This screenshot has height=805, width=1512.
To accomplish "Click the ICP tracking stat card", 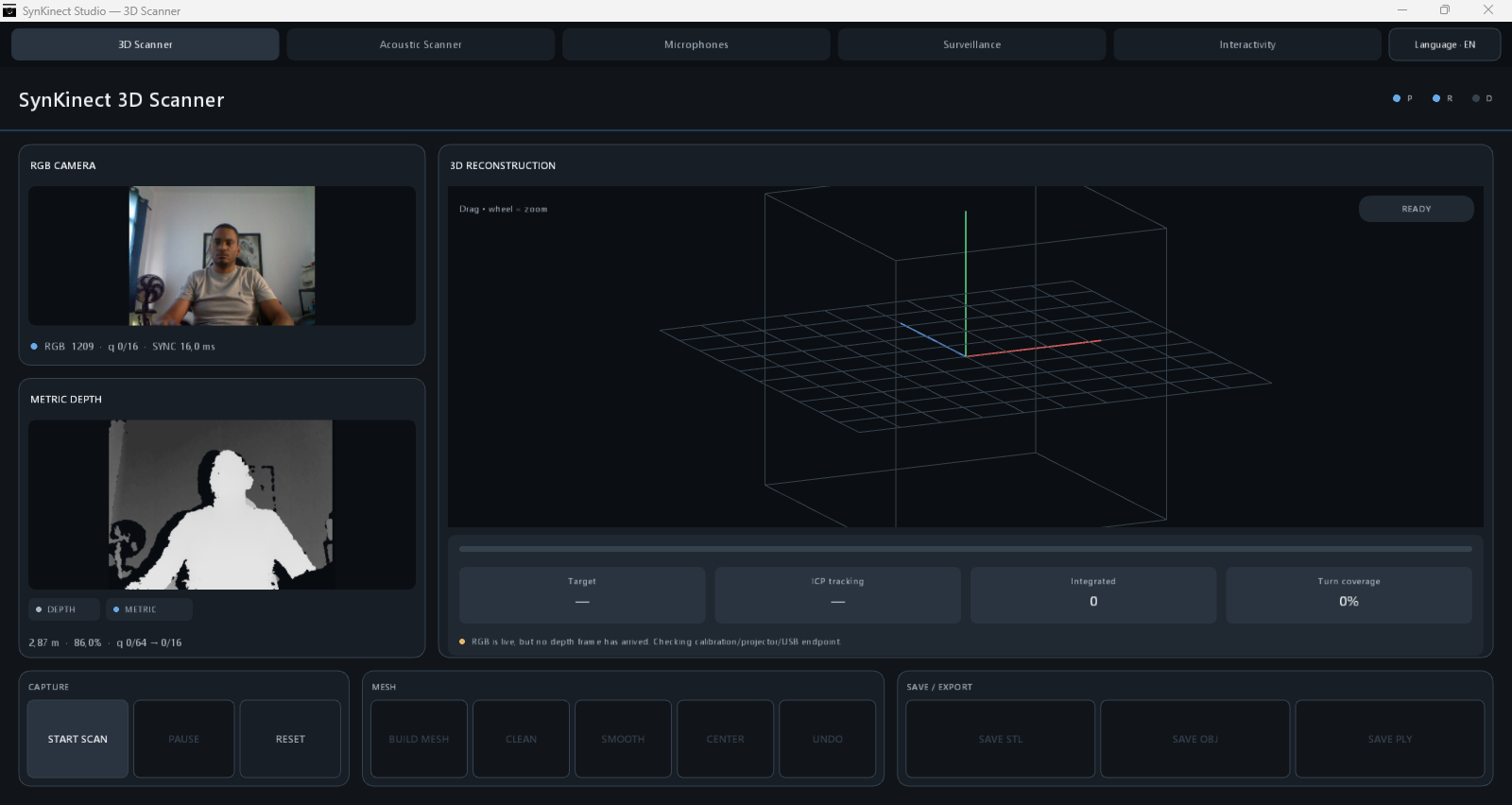I will [x=837, y=595].
